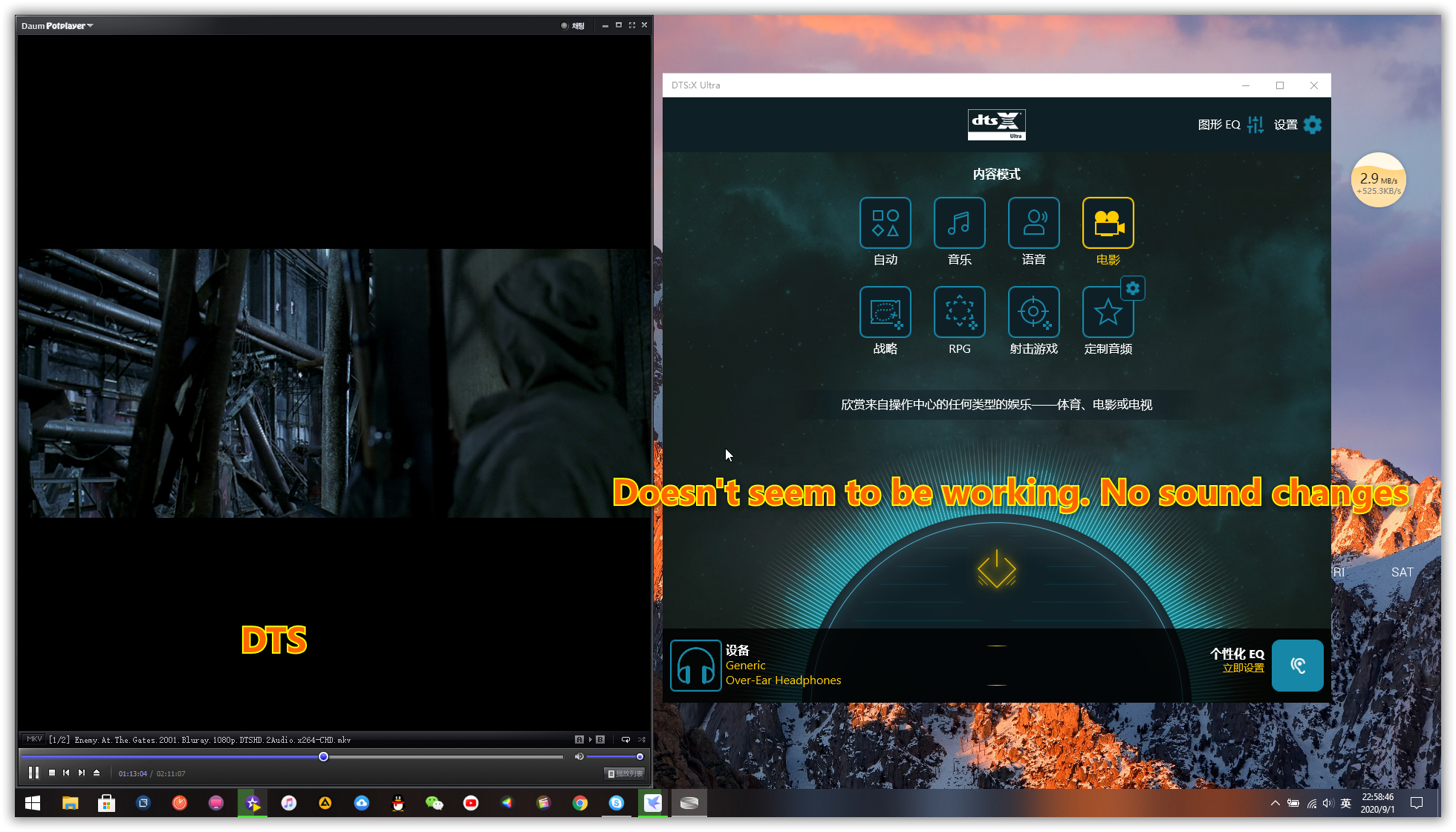Open Windows Start menu
The height and width of the screenshot is (832, 1456).
[33, 803]
